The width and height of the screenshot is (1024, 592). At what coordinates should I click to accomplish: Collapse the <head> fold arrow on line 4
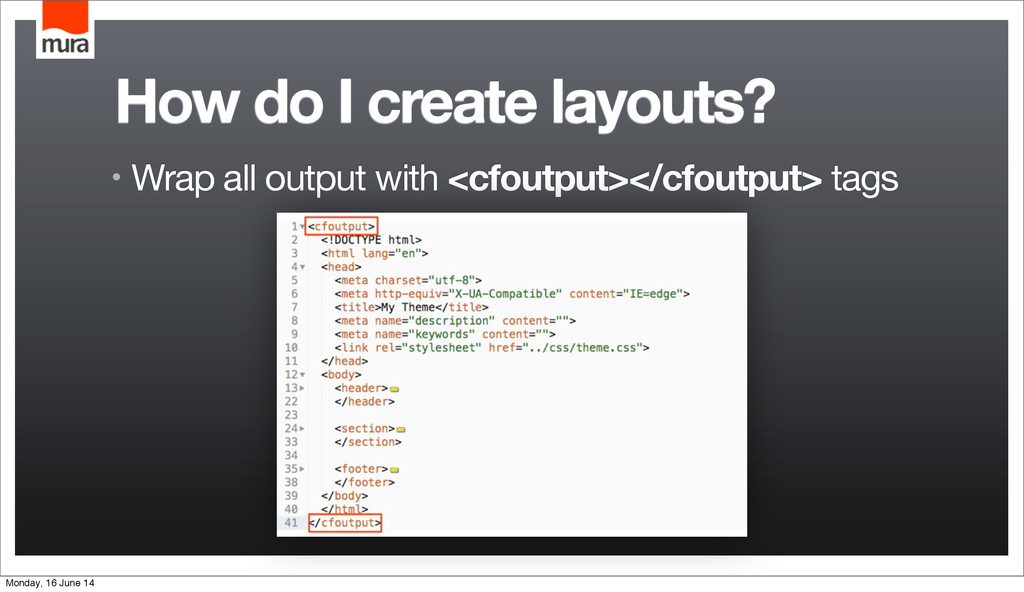click(302, 267)
